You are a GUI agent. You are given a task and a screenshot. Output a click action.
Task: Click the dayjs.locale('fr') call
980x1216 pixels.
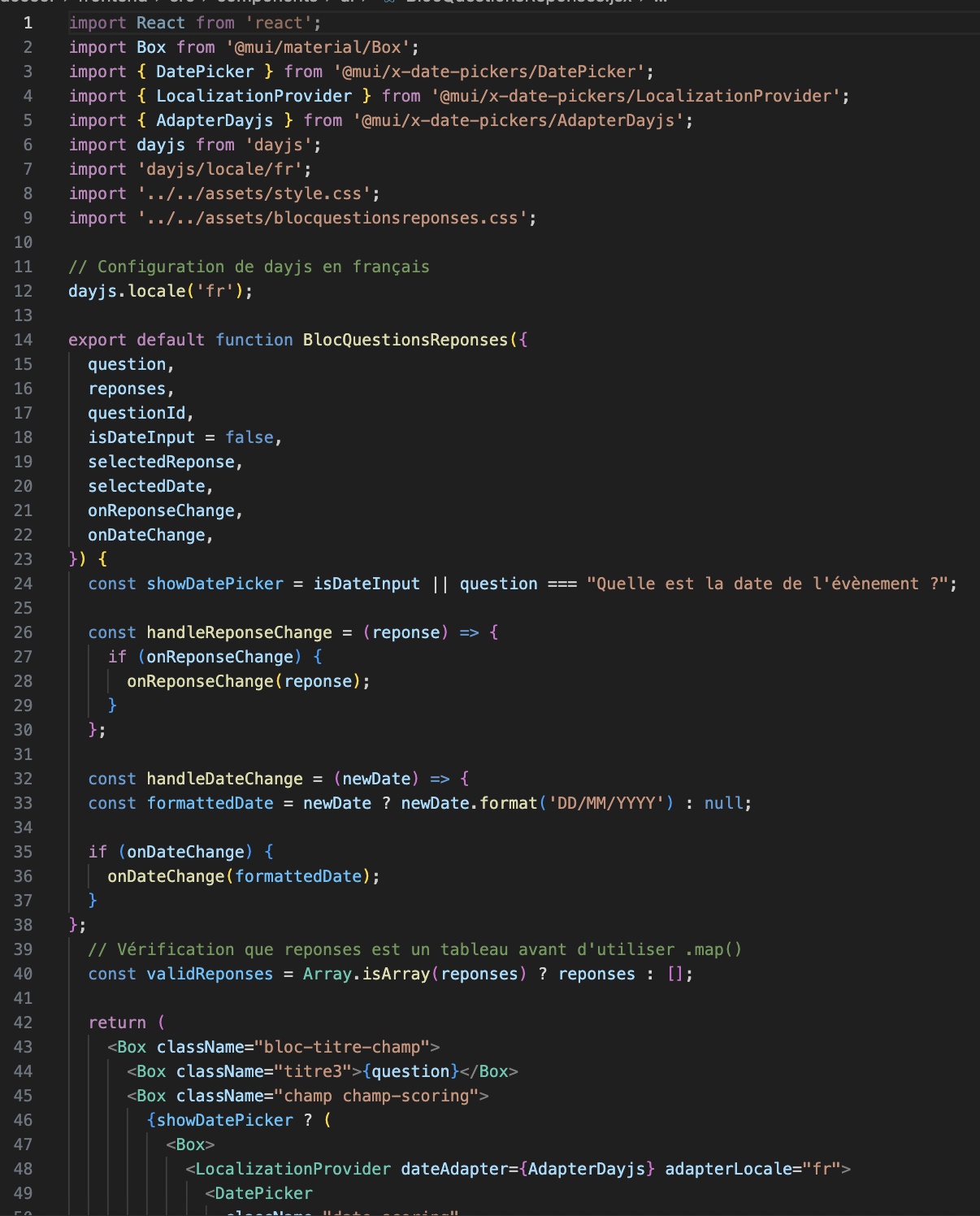click(x=160, y=291)
